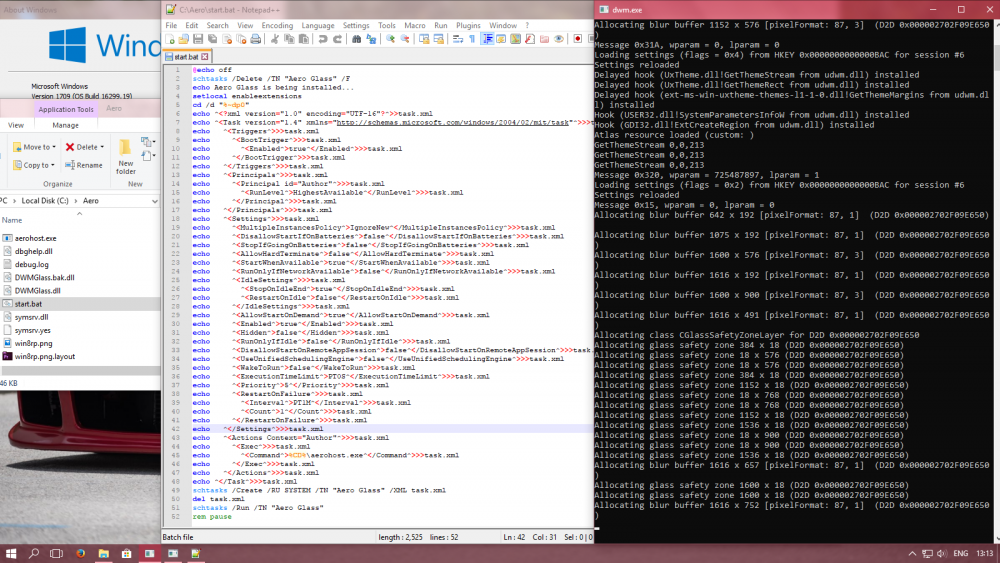Viewport: 1000px width, 563px height.
Task: Click the Save file icon in Notepad++ toolbar
Action: (x=199, y=39)
